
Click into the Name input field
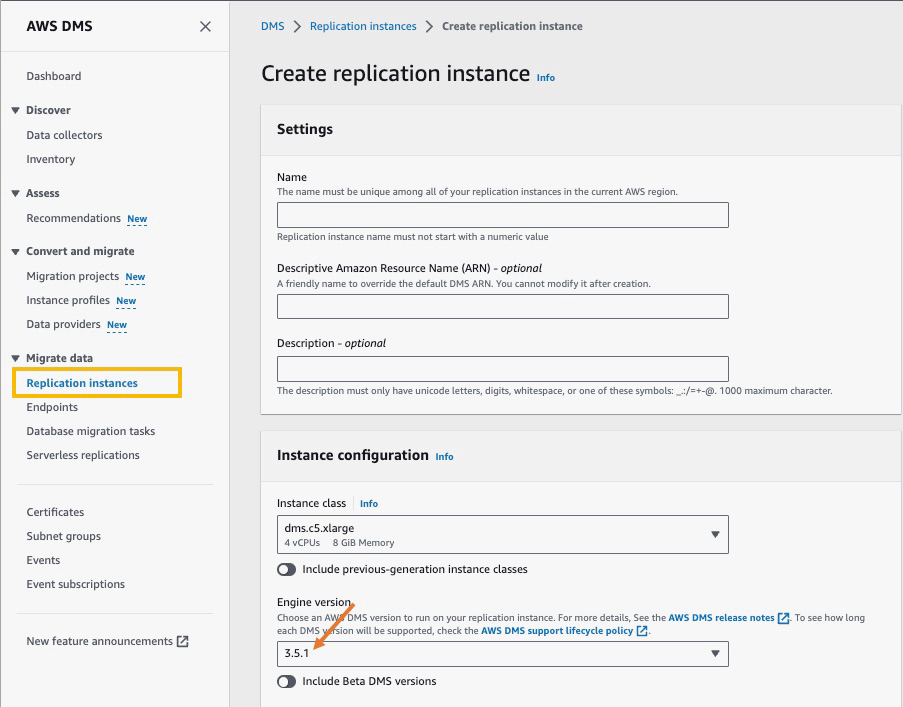click(x=502, y=215)
